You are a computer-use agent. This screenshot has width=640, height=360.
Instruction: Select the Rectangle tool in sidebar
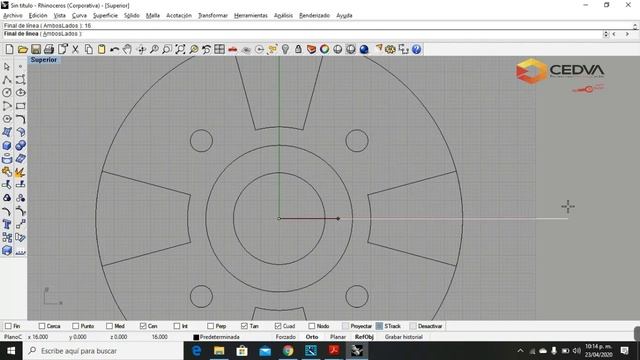pyautogui.click(x=20, y=106)
